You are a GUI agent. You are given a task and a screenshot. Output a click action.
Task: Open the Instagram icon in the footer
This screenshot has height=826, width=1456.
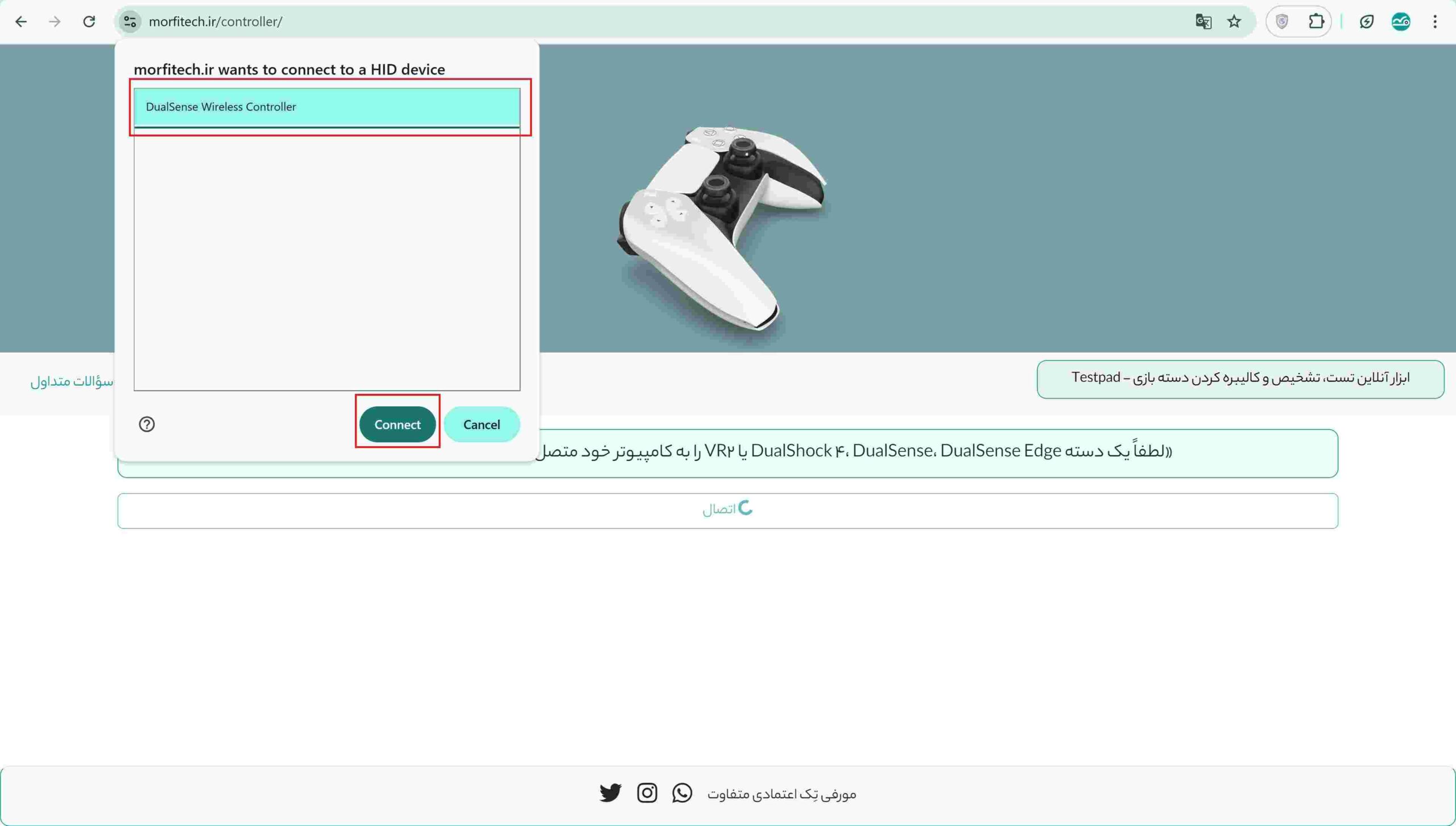click(648, 792)
